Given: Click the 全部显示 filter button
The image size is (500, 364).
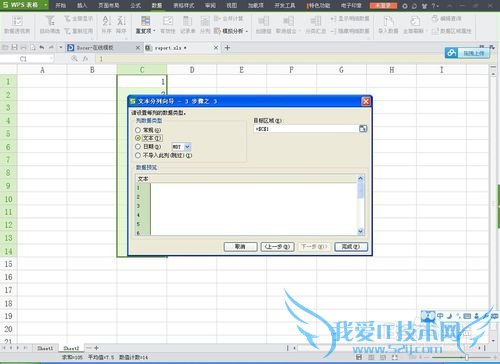Looking at the screenshot, I should click(79, 19).
